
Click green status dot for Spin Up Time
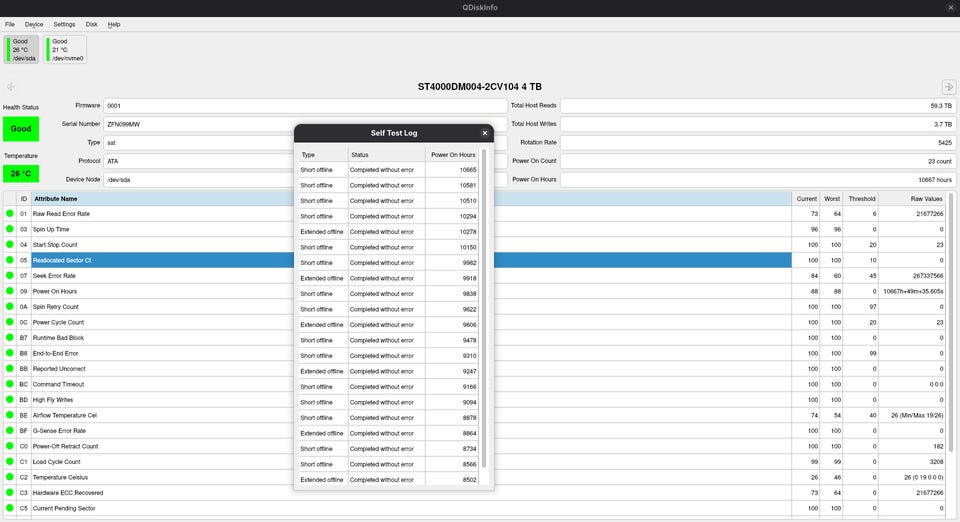pyautogui.click(x=10, y=229)
